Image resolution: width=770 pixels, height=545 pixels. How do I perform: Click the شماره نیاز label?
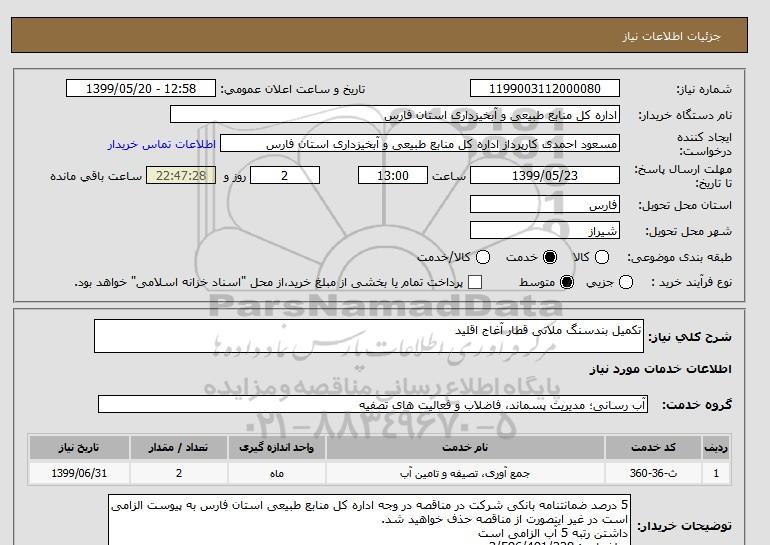point(704,89)
